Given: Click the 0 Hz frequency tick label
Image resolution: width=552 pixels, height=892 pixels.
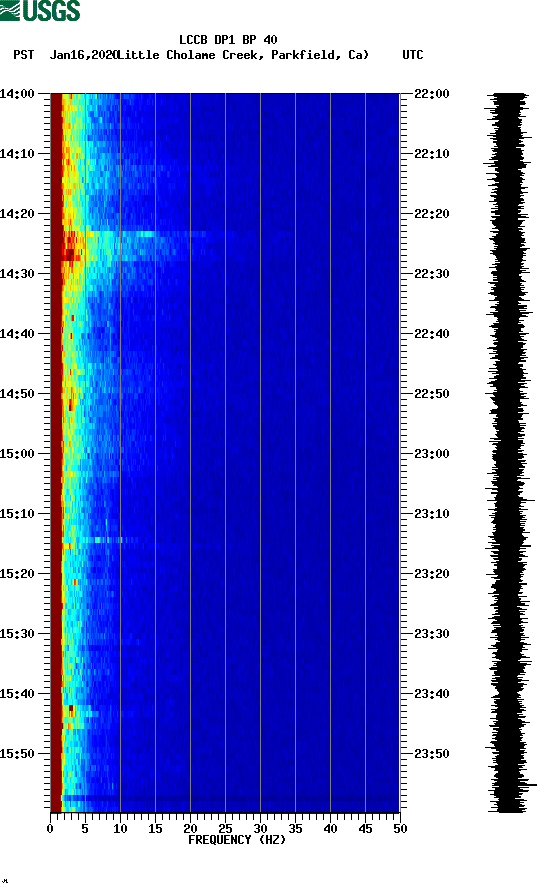Looking at the screenshot, I should (50, 829).
